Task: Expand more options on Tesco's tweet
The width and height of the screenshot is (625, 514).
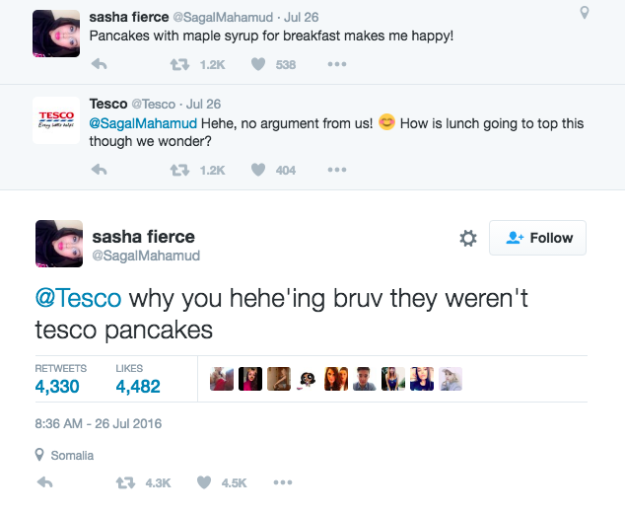Action: click(x=337, y=170)
